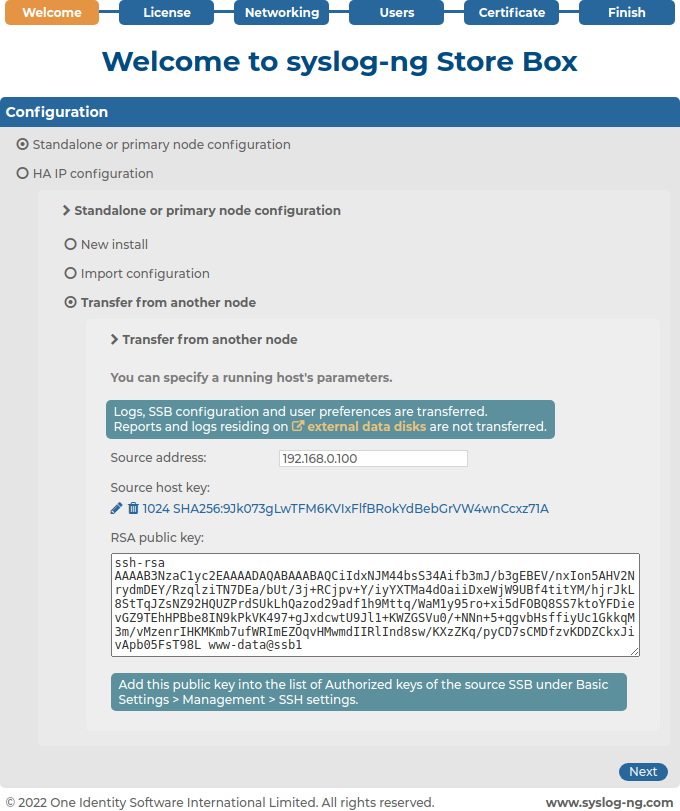Go to the Networking step tab
Viewport: 680px width, 811px height.
(x=281, y=12)
